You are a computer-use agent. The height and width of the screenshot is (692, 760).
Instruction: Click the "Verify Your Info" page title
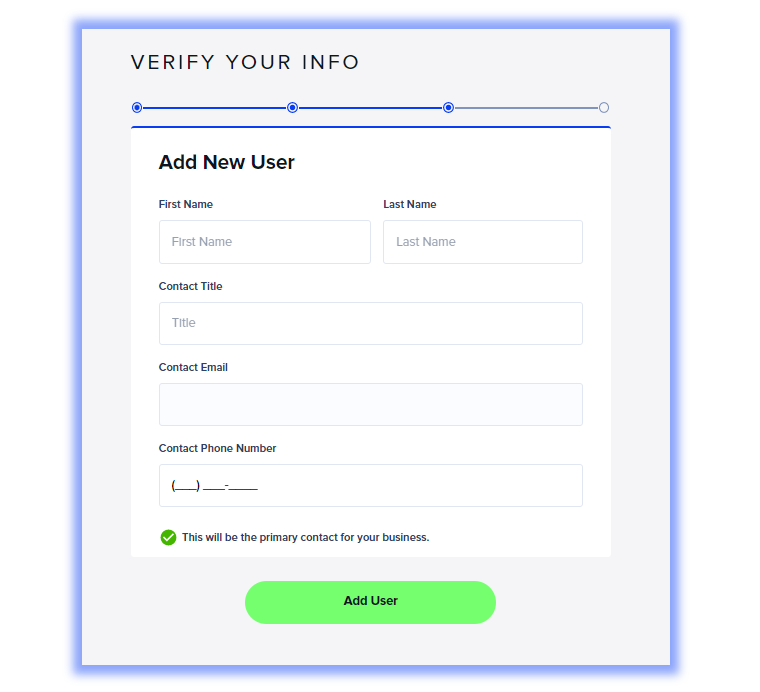[x=245, y=62]
